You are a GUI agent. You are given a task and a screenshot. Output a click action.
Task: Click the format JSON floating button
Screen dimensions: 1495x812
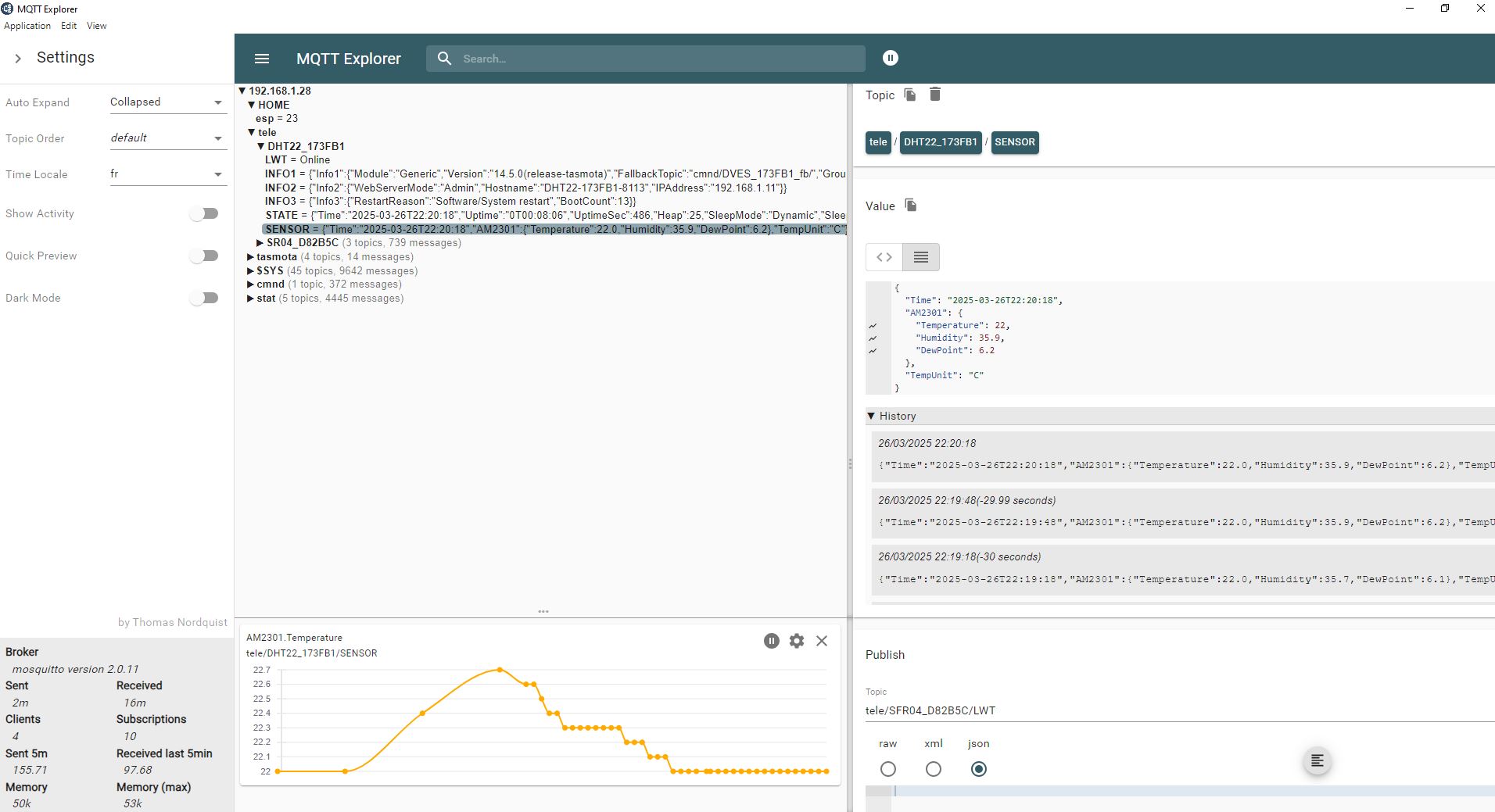(1318, 761)
